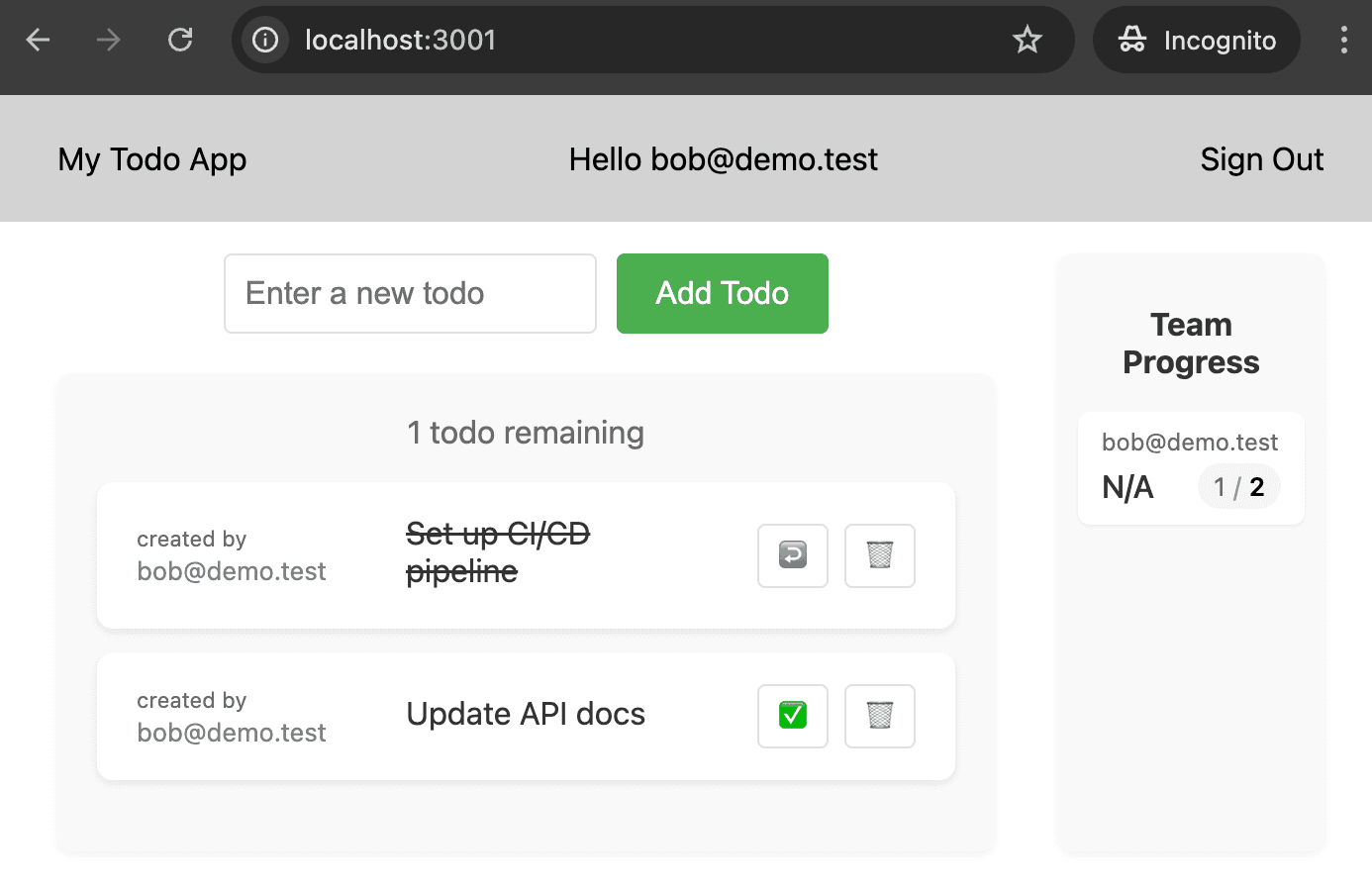Click the My Todo App header title
This screenshot has width=1372, height=893.
point(151,158)
